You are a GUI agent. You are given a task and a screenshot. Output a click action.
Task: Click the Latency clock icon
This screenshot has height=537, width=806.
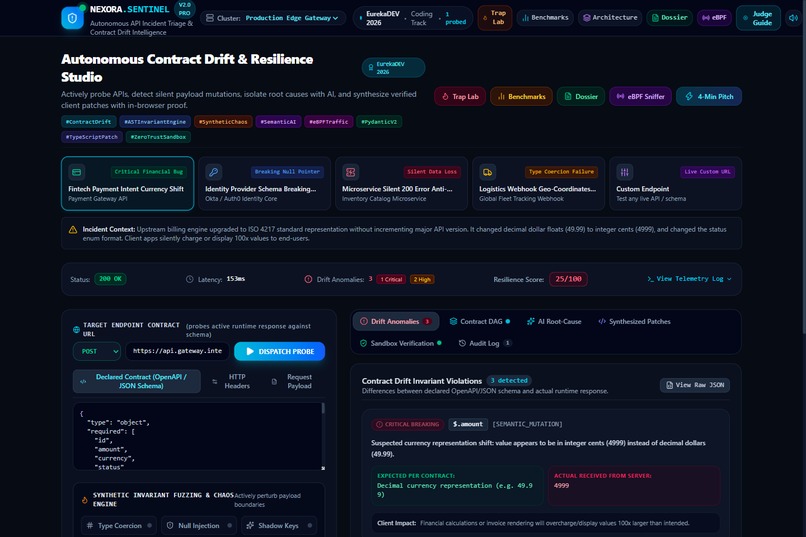tap(190, 279)
